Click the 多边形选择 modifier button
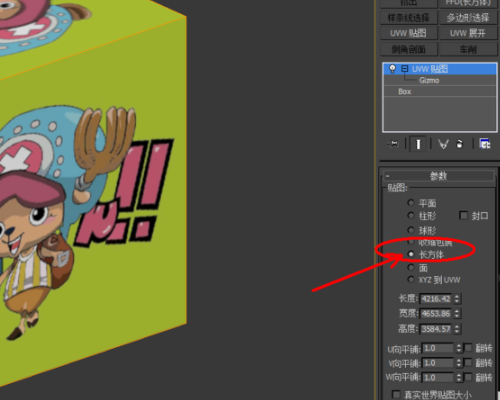The image size is (500, 400). tap(468, 18)
